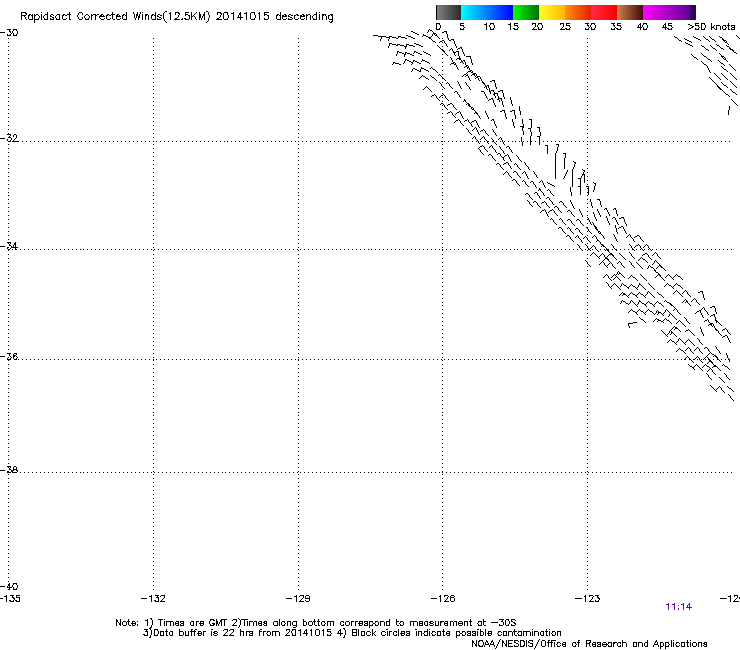Click the -126 longitude axis label

(443, 599)
